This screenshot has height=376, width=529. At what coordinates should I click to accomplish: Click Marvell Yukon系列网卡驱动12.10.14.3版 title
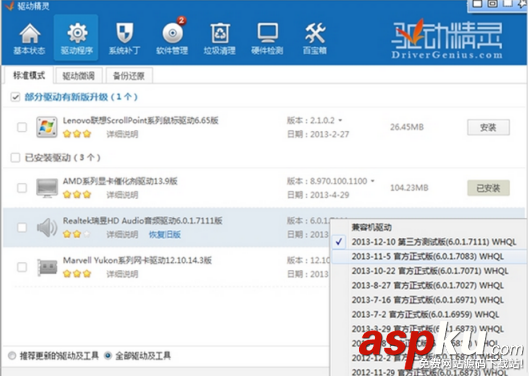(x=137, y=260)
